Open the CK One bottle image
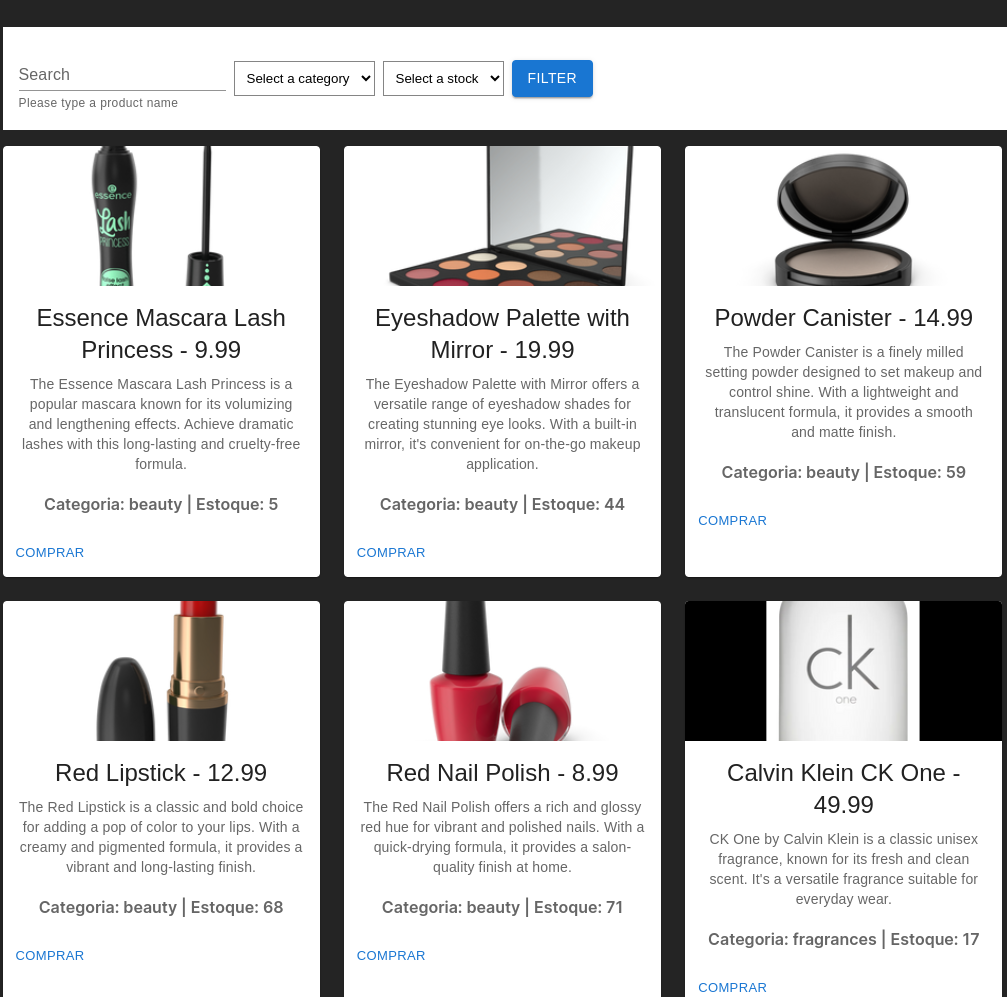The height and width of the screenshot is (997, 1007). coord(843,671)
